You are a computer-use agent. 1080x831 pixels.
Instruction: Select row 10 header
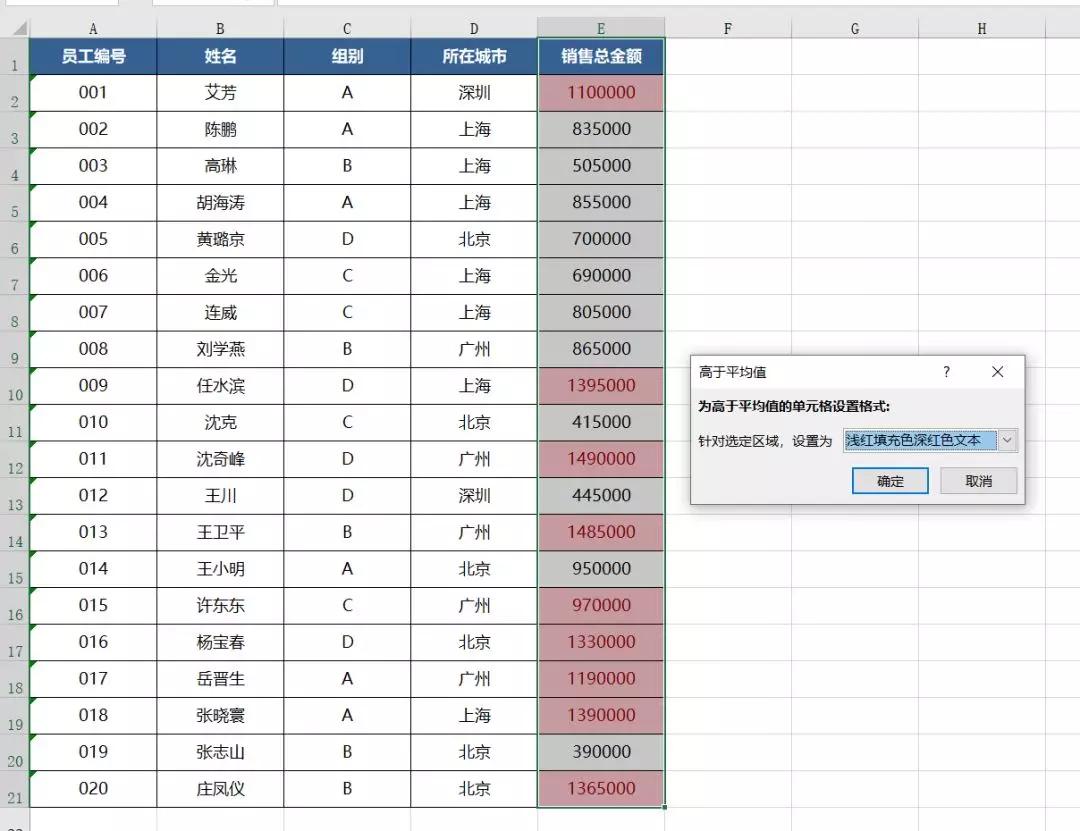tap(14, 386)
